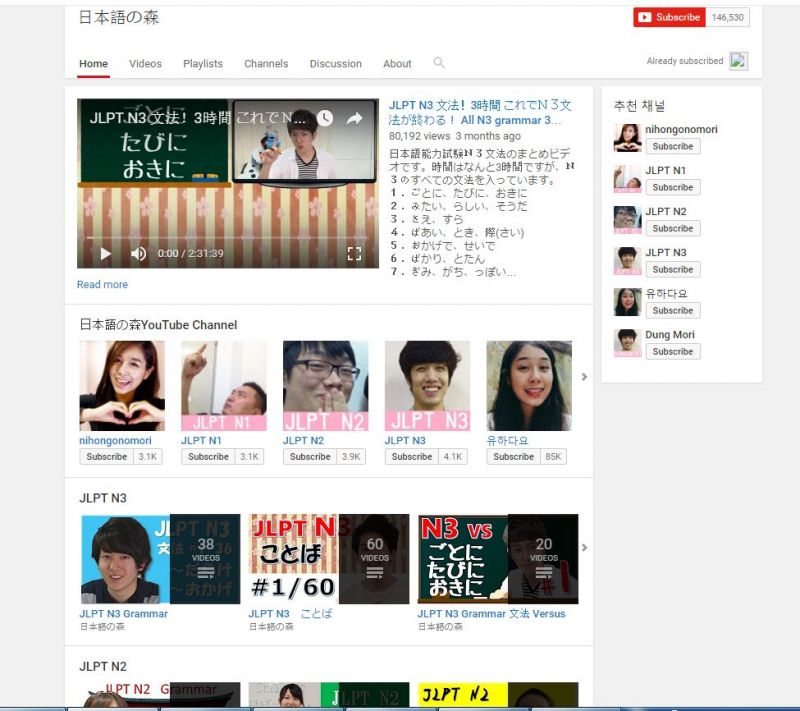The image size is (800, 711).
Task: Enter fullscreen mode on video player
Action: click(354, 253)
